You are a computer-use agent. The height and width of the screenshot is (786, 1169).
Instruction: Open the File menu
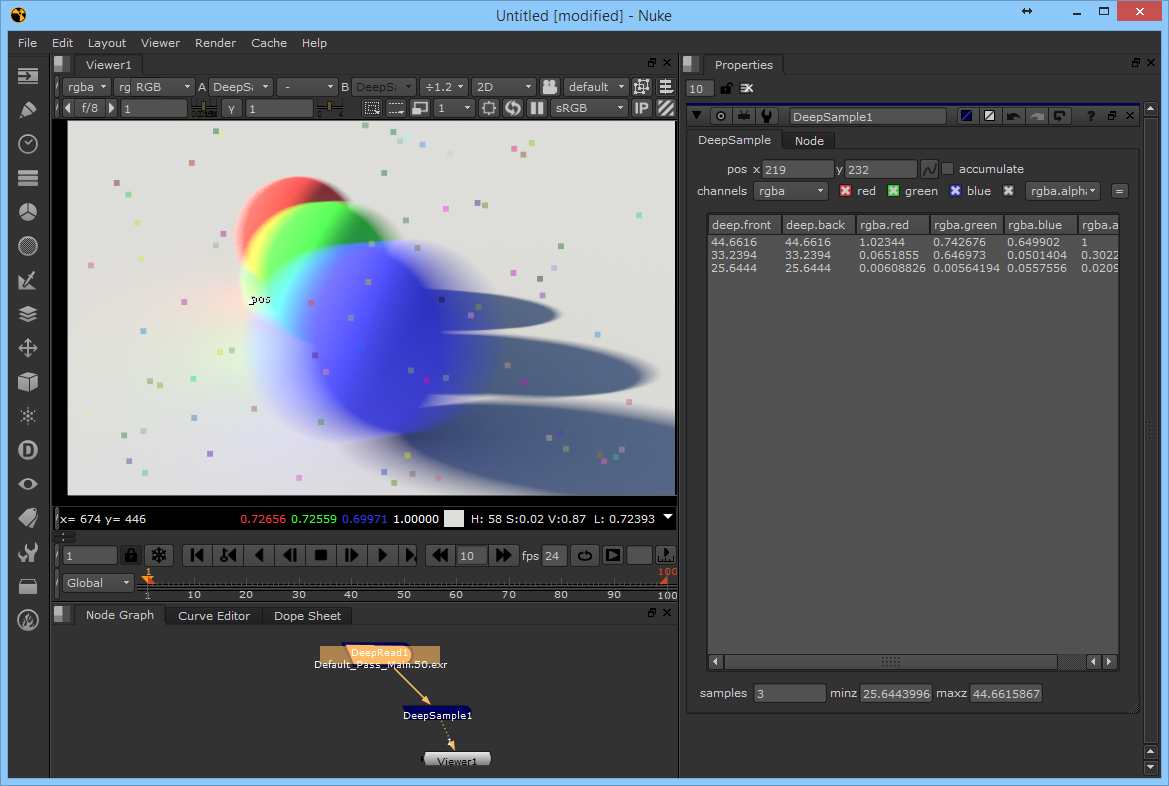pyautogui.click(x=27, y=43)
